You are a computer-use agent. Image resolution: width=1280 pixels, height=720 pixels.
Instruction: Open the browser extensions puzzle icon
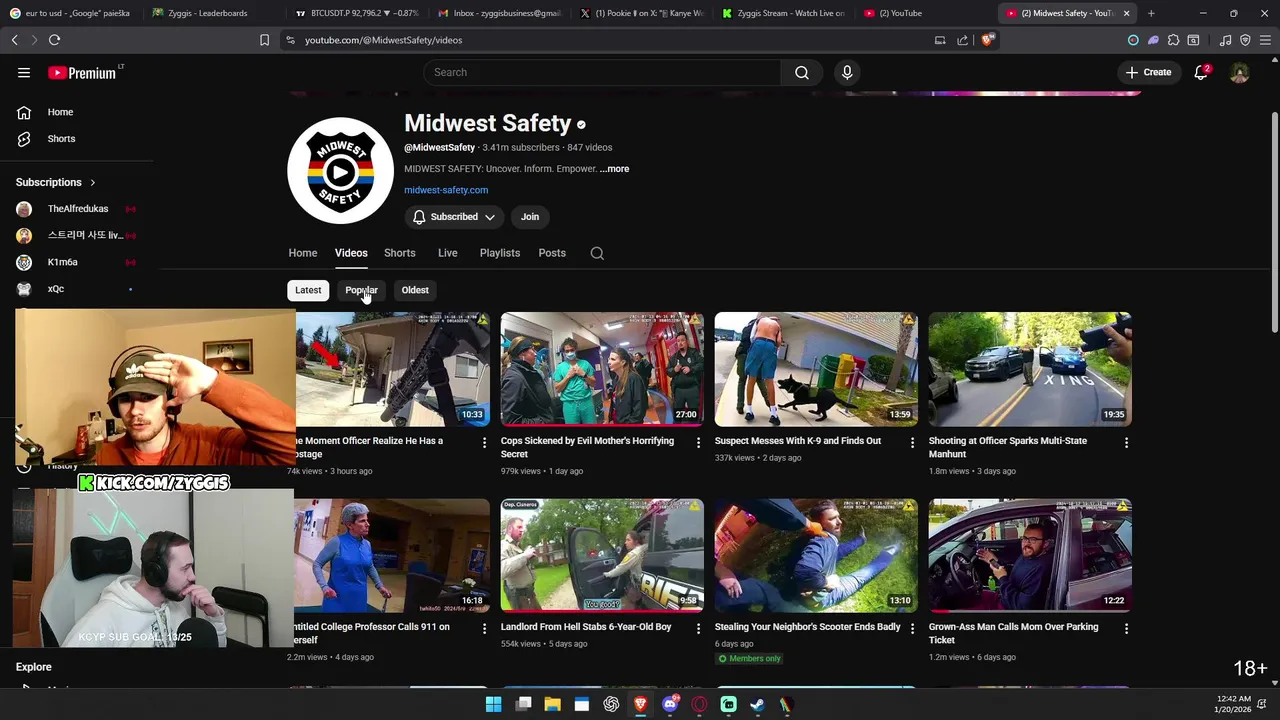(1173, 40)
